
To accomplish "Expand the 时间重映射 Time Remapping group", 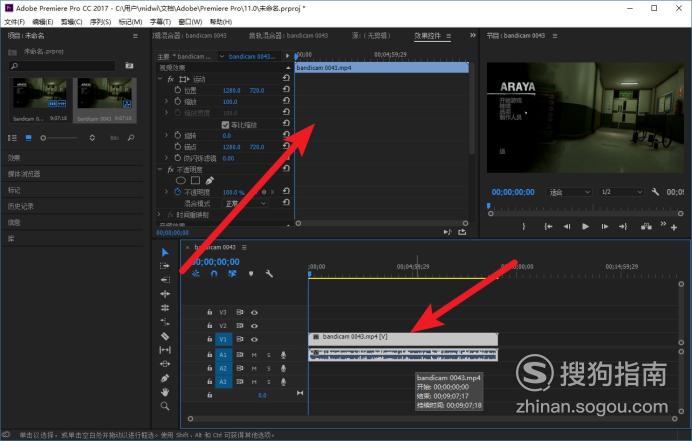I will 160,215.
